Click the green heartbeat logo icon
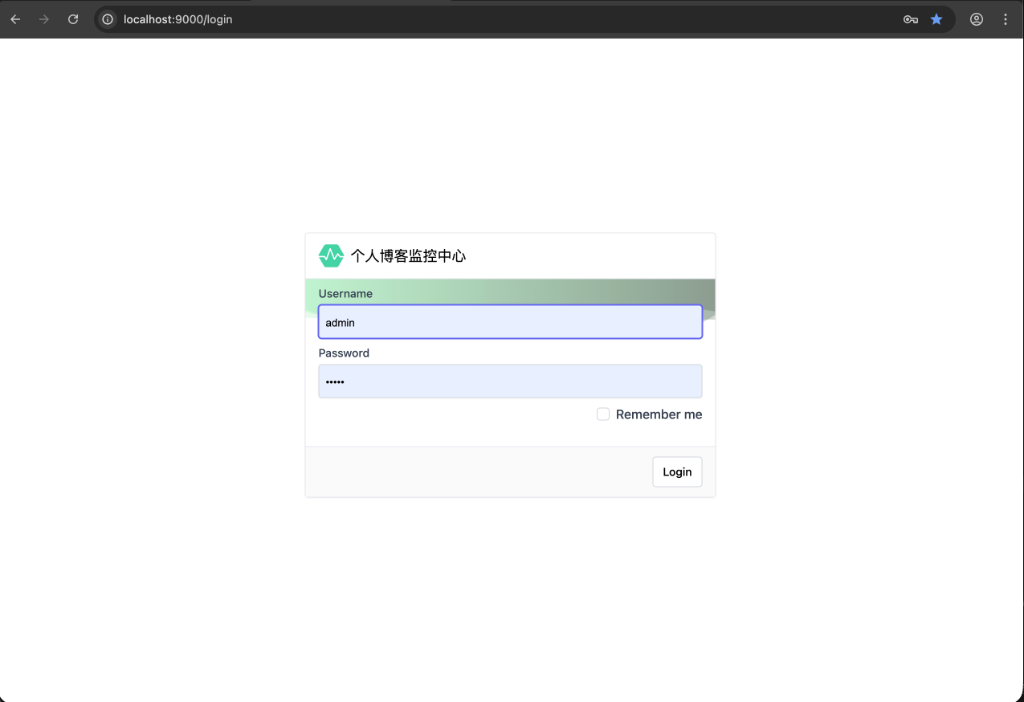1024x702 pixels. click(x=331, y=256)
